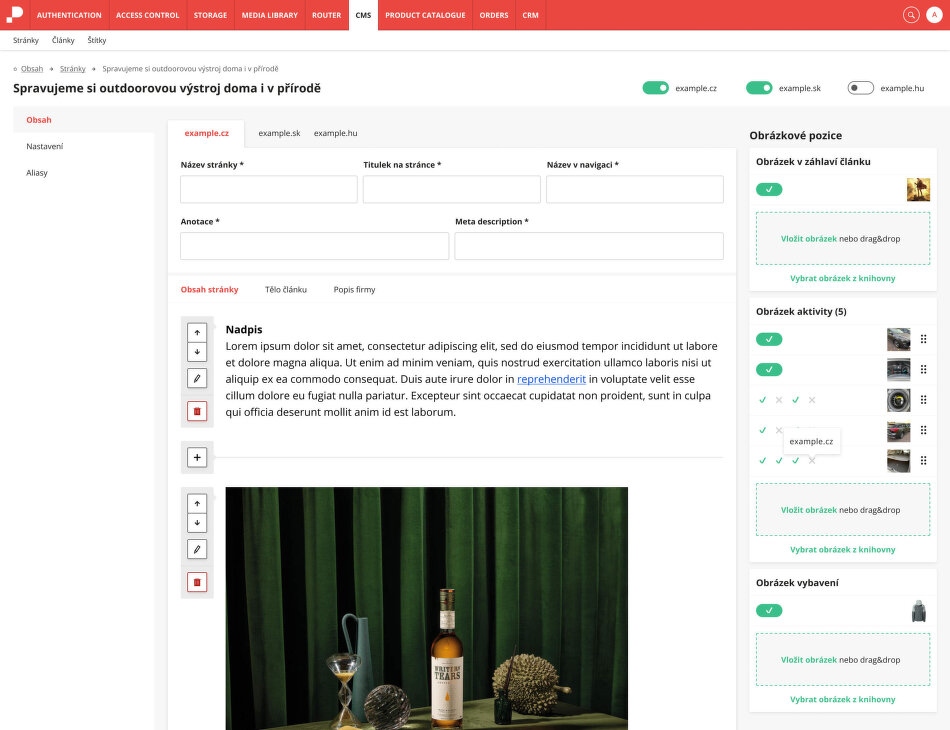Switch to example.hu language tab

[336, 133]
